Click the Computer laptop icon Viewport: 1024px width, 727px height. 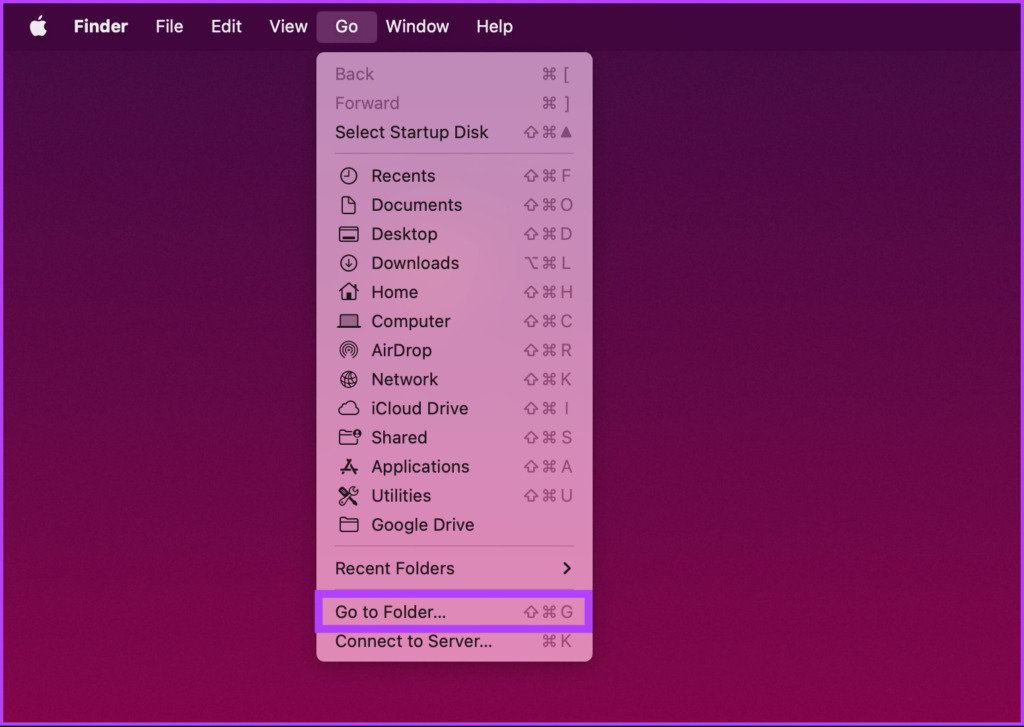349,321
